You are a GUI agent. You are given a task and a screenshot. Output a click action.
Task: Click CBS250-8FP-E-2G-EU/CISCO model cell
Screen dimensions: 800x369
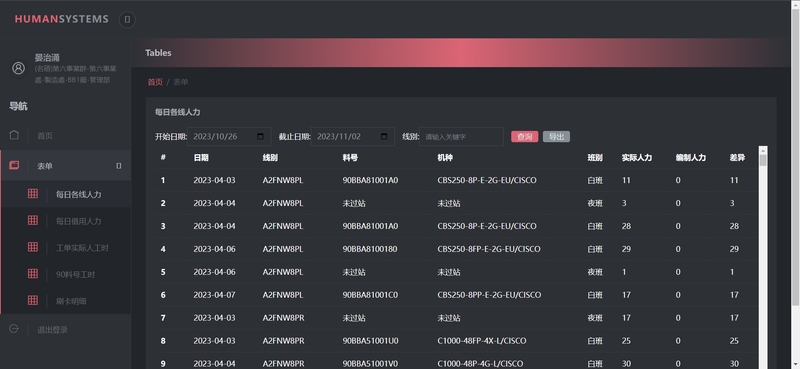click(489, 249)
